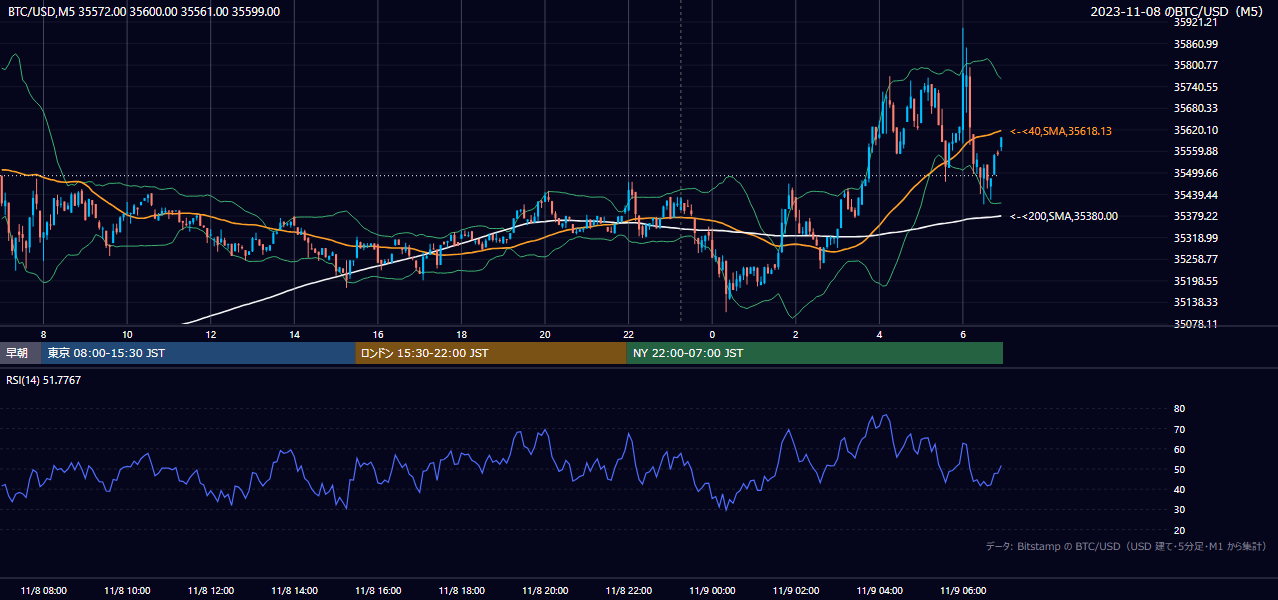Screen dimensions: 1278x600
Task: Select the 40 SMA label 35618.13
Action: [x=1061, y=131]
